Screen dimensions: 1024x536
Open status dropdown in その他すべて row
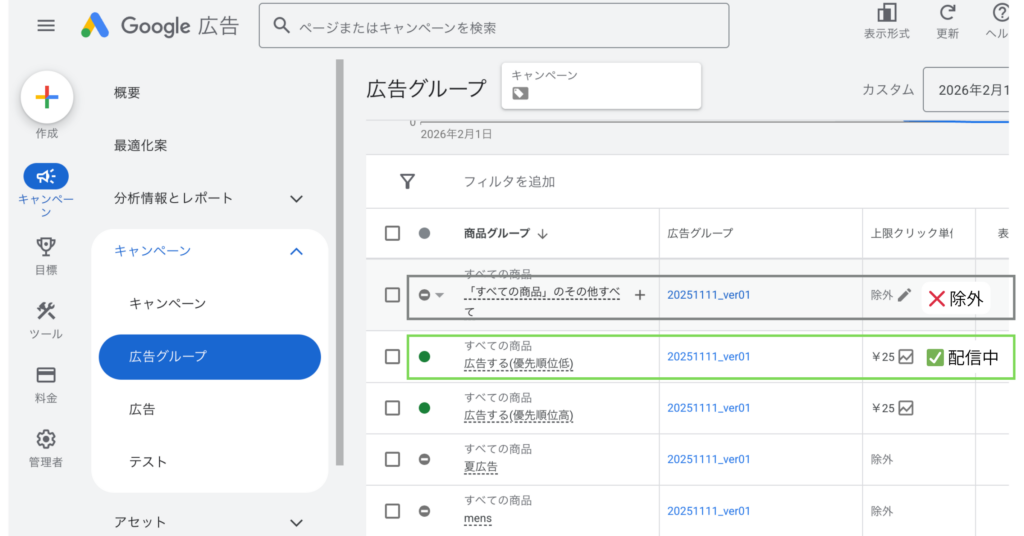click(x=440, y=295)
